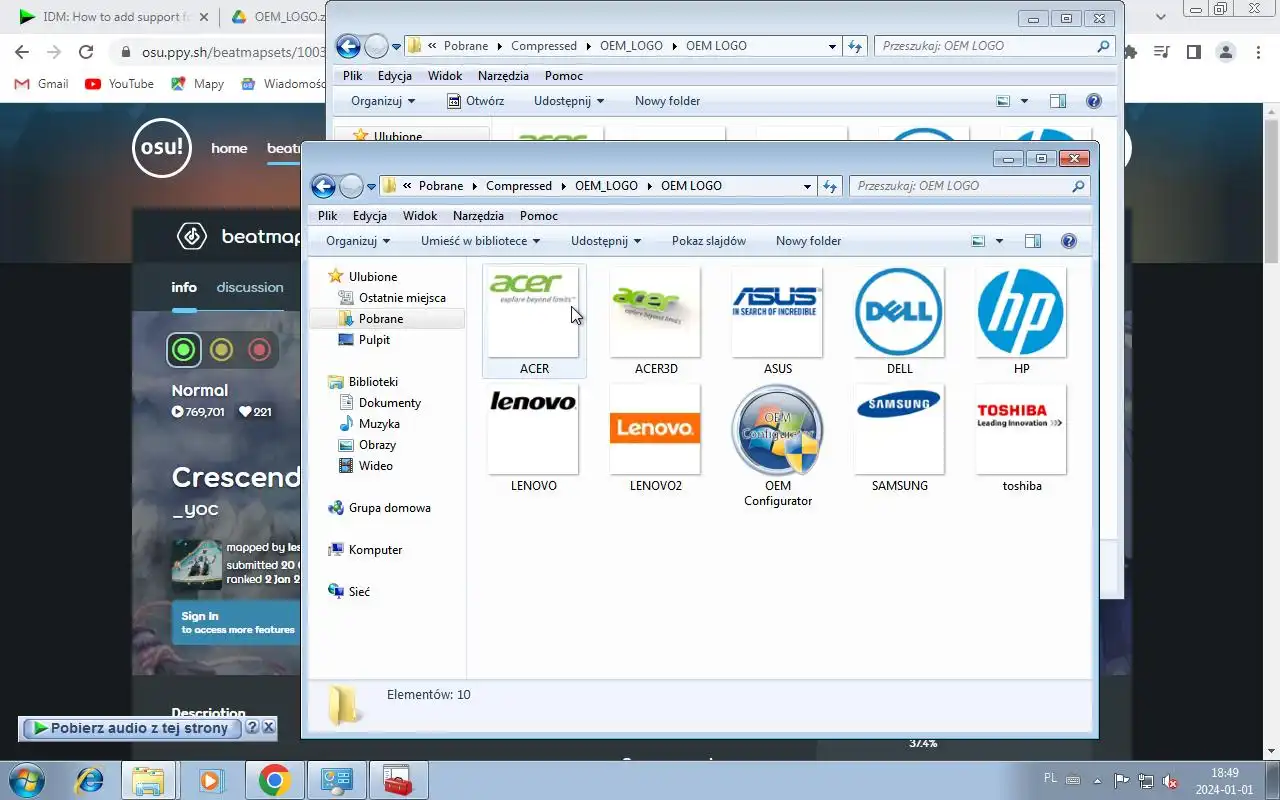
Task: Open Gmail bookmark in Chrome
Action: [42, 84]
